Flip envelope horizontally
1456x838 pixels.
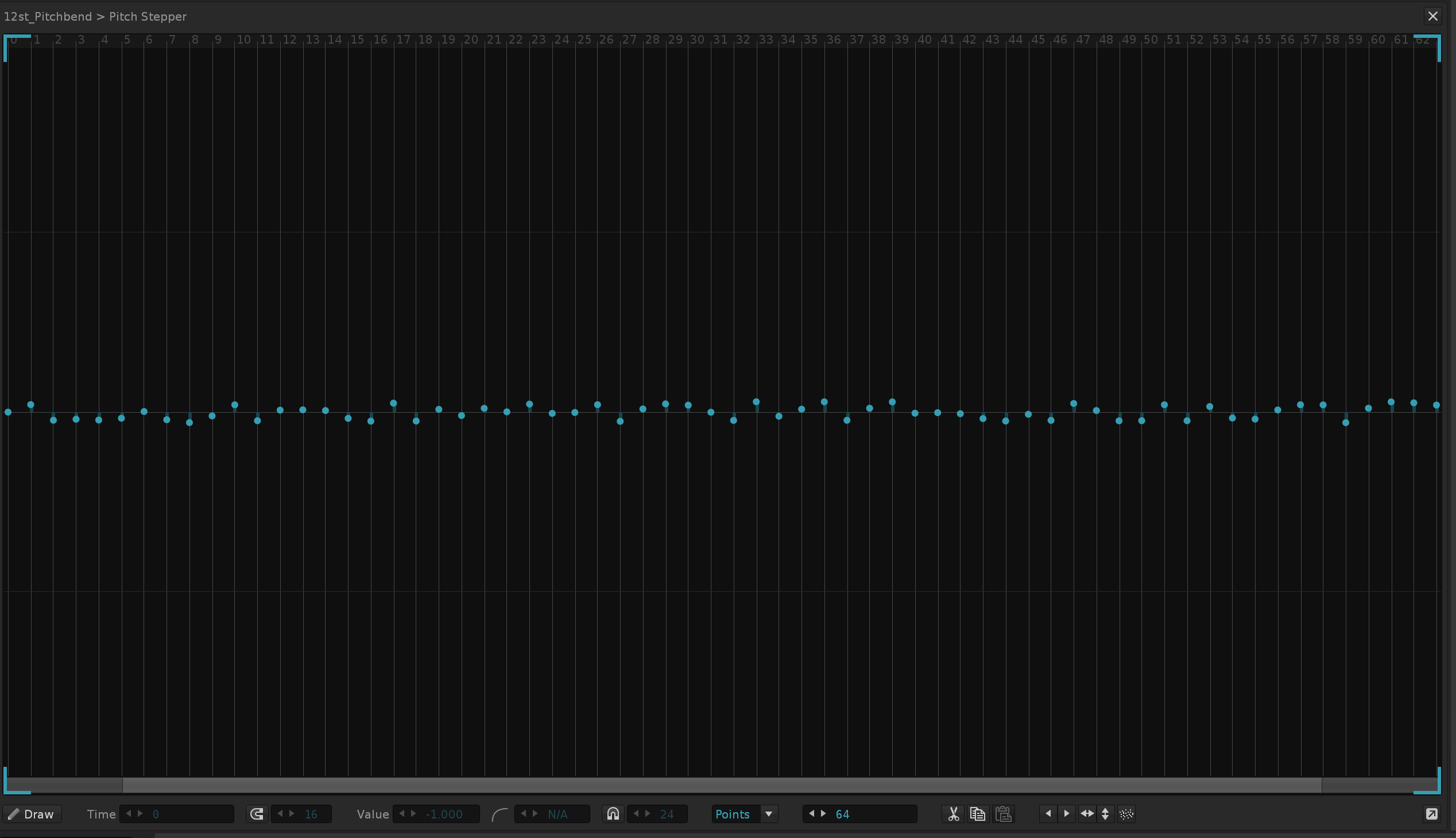[x=1086, y=814]
